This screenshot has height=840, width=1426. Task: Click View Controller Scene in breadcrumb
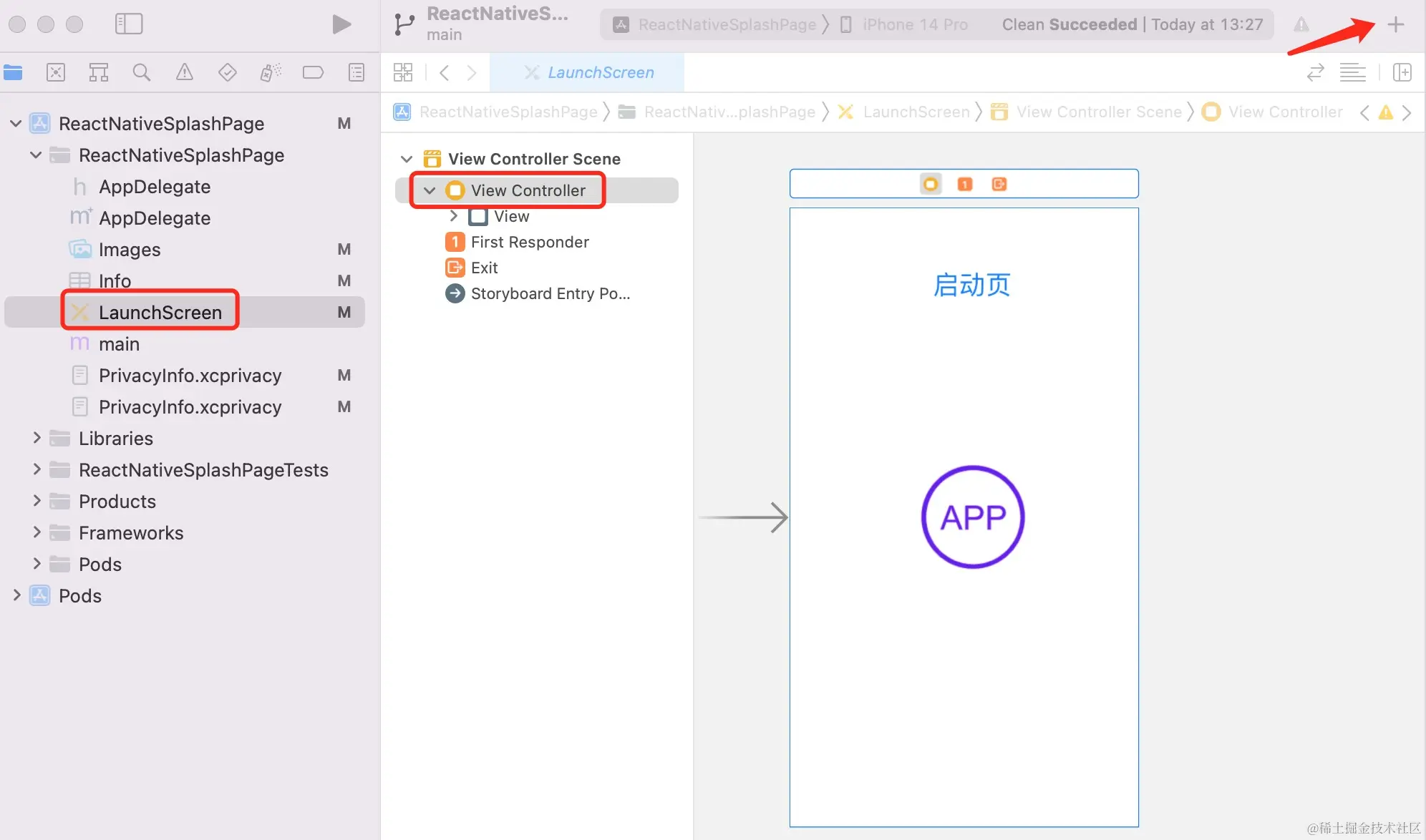click(x=1098, y=112)
